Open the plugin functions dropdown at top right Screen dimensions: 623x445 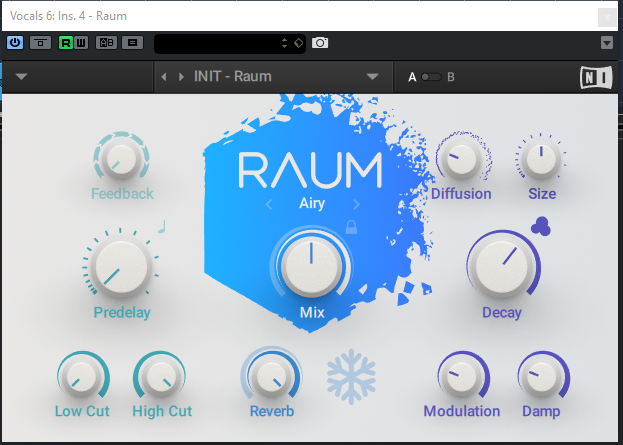[x=607, y=43]
